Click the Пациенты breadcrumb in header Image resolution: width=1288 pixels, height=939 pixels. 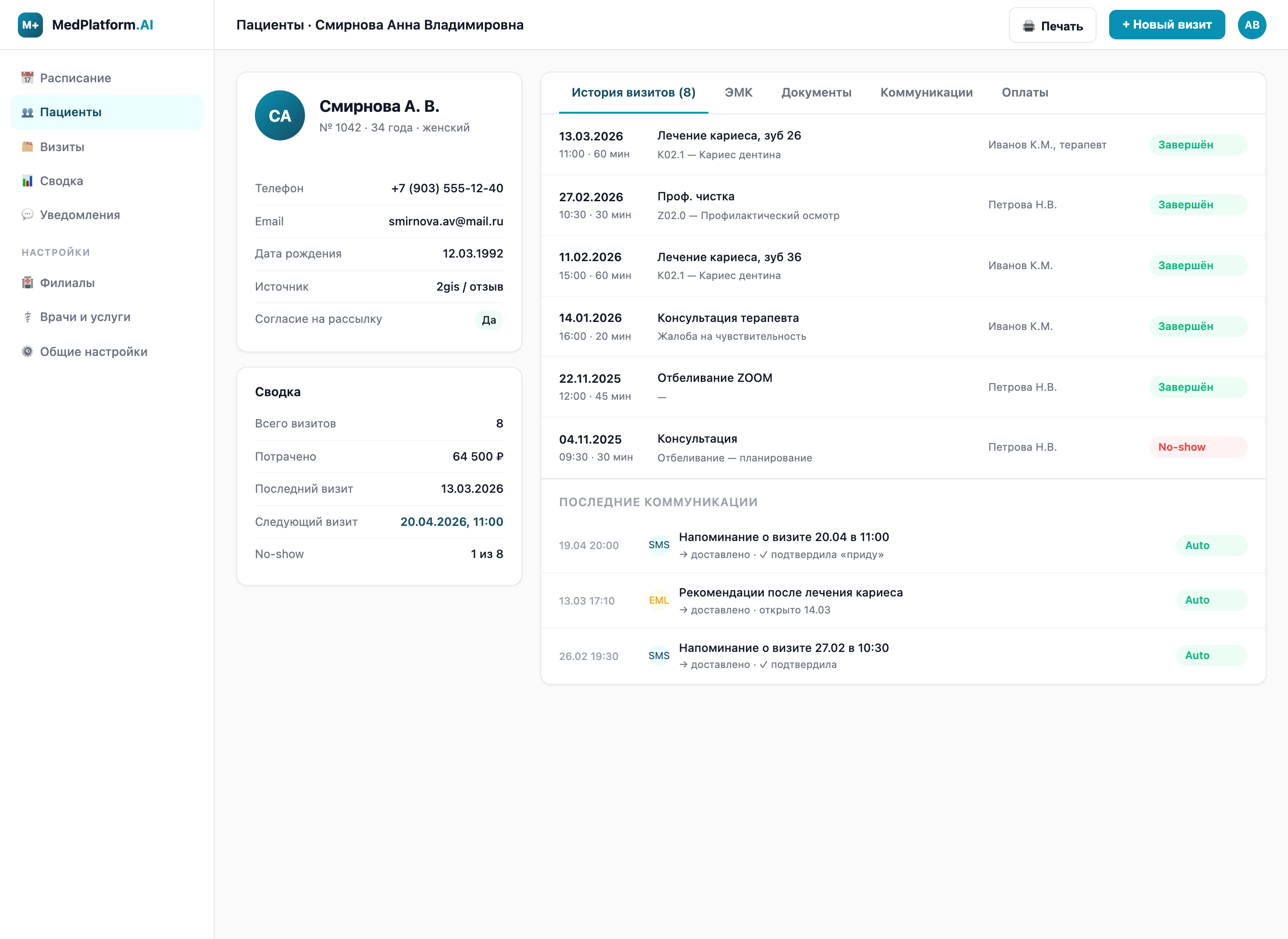click(x=270, y=25)
